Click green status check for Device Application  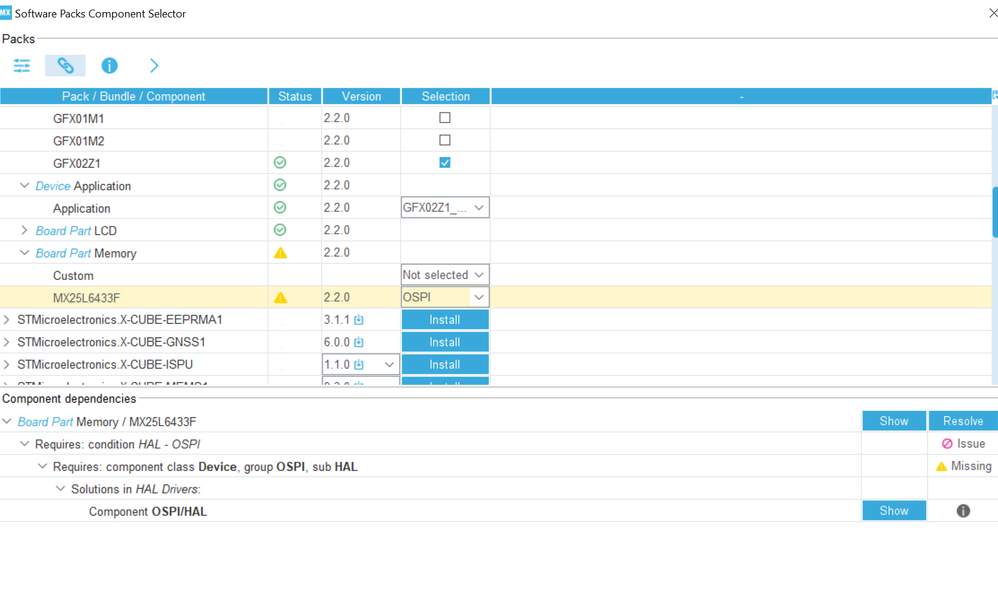280,185
